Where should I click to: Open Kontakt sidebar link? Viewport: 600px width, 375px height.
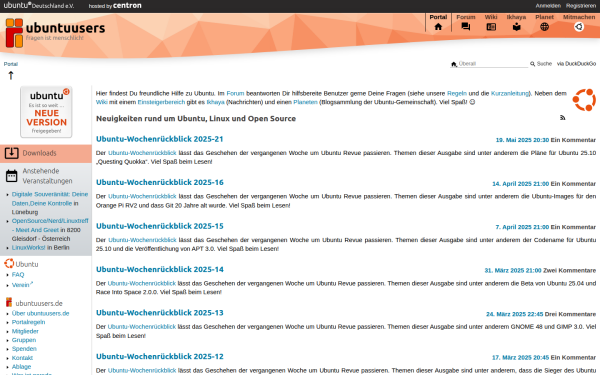[22, 358]
